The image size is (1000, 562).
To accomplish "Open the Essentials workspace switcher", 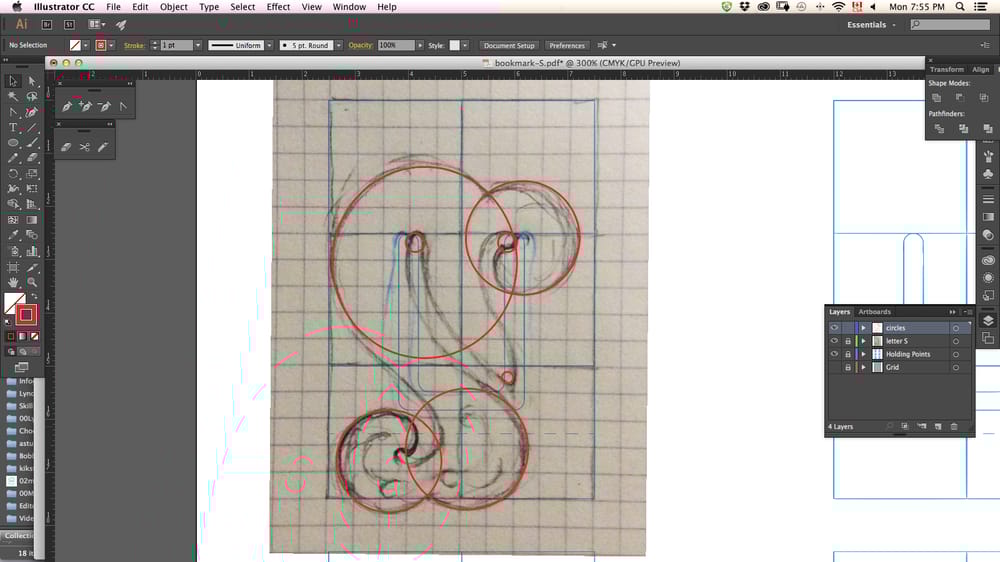I will click(871, 25).
